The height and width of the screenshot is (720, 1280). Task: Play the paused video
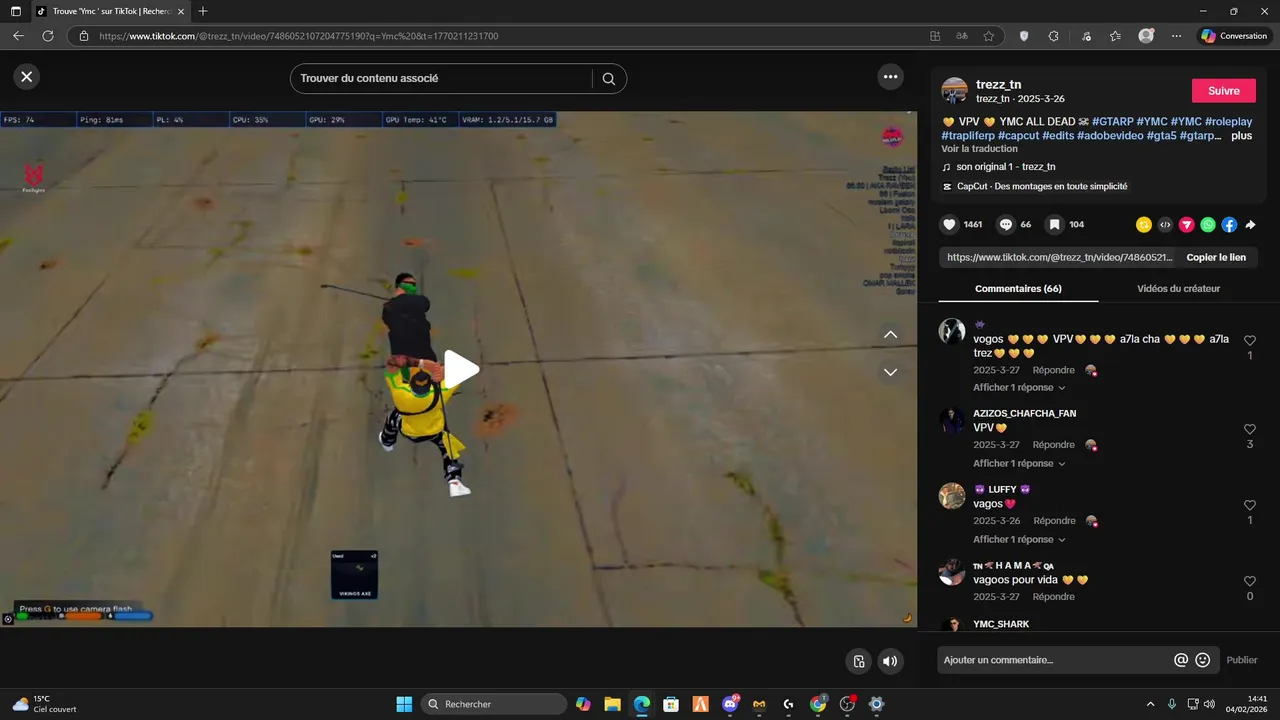[460, 369]
